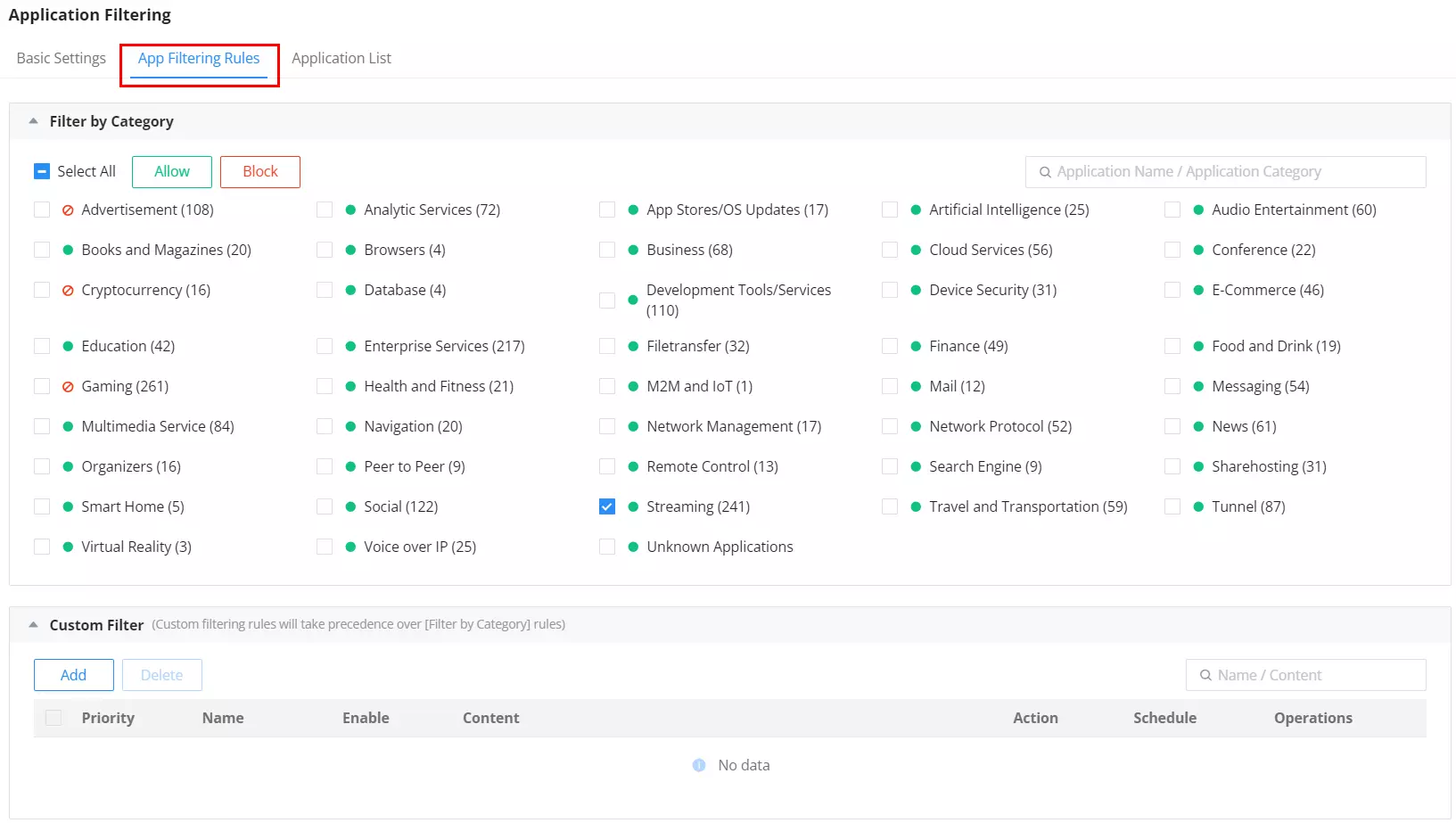Check the Audio Entertainment (60) checkbox
Image resolution: width=1456 pixels, height=823 pixels.
[1172, 210]
